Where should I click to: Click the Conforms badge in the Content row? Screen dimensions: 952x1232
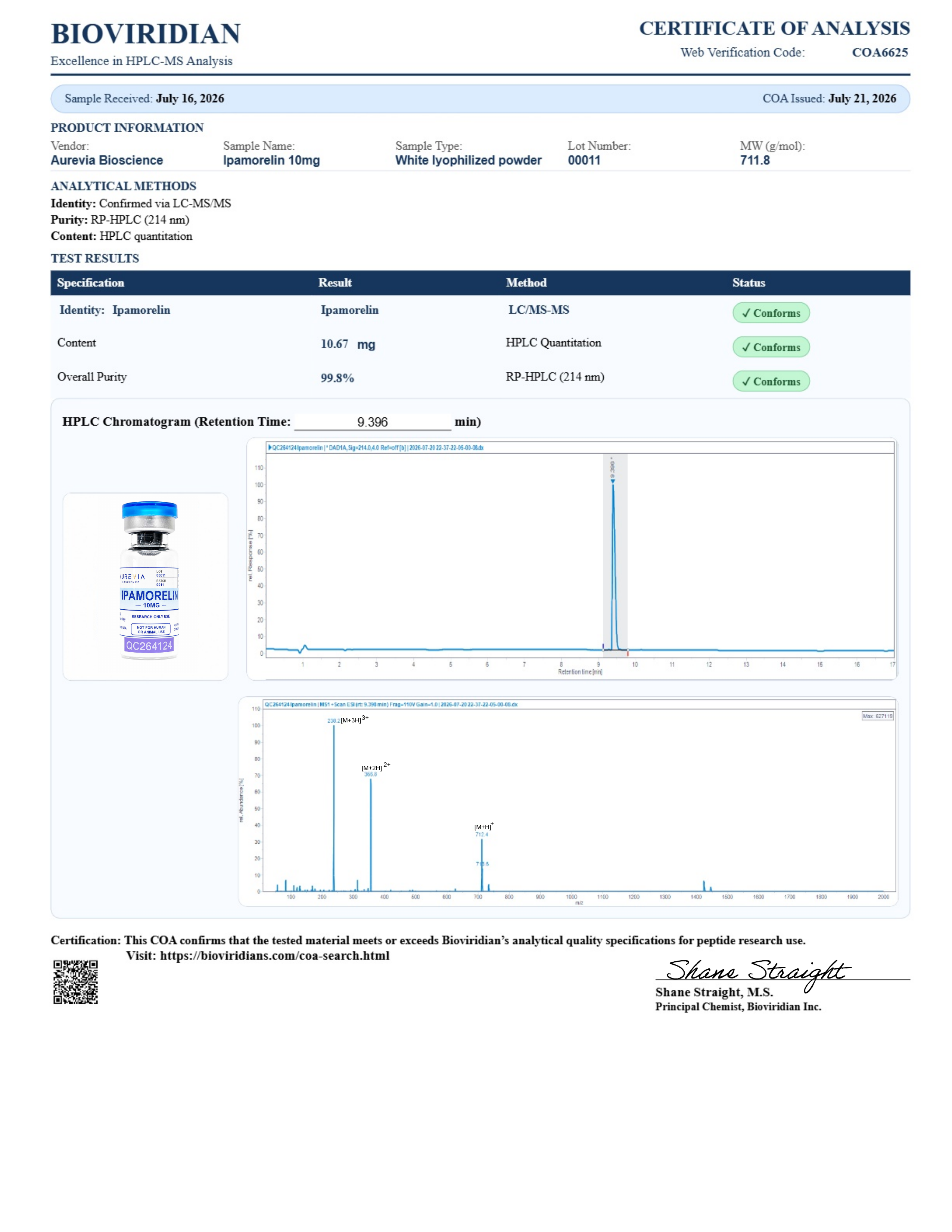click(771, 348)
